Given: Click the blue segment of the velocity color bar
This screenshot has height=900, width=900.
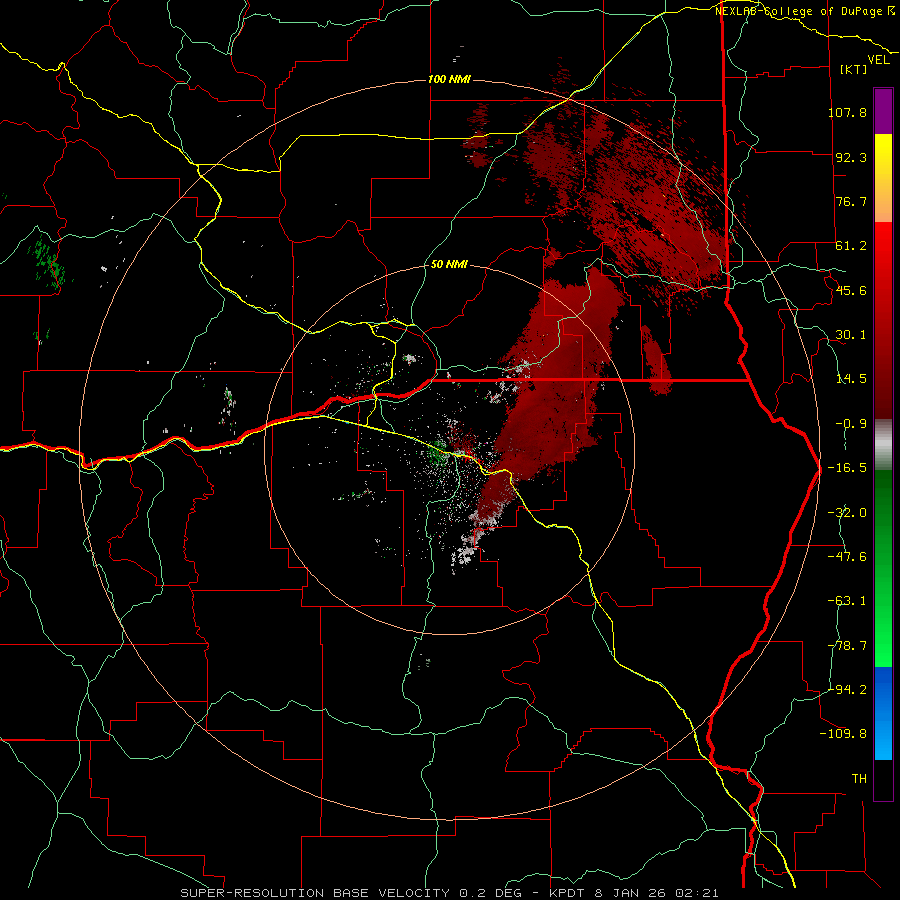Looking at the screenshot, I should click(883, 713).
